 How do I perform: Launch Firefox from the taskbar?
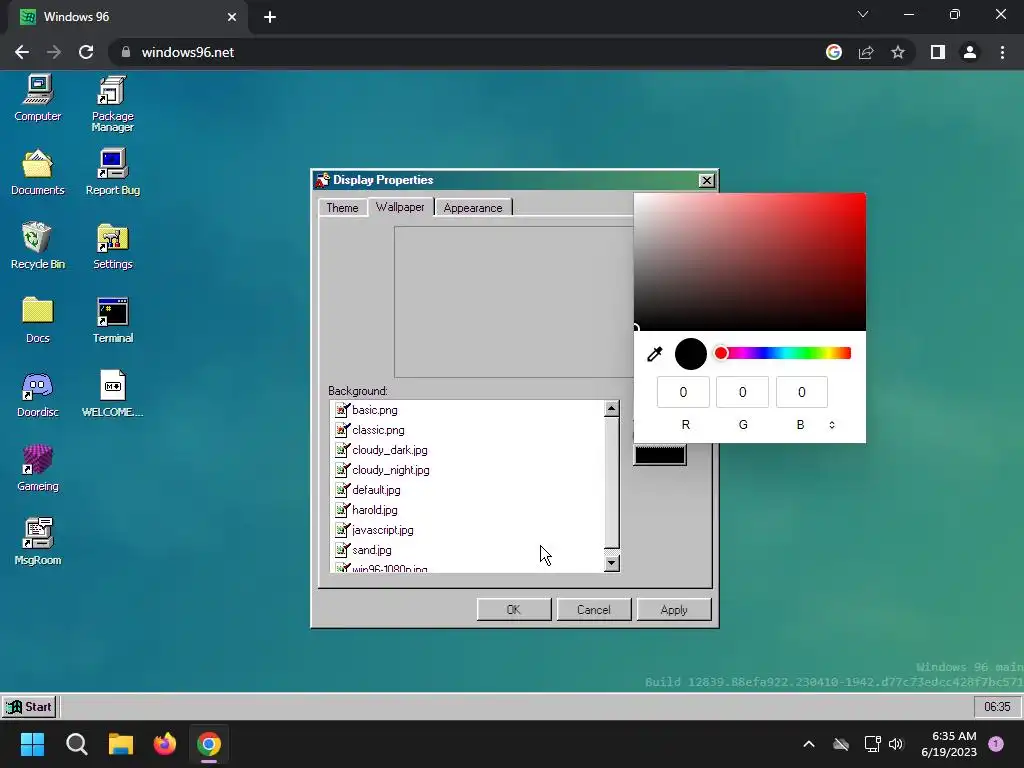[x=165, y=744]
